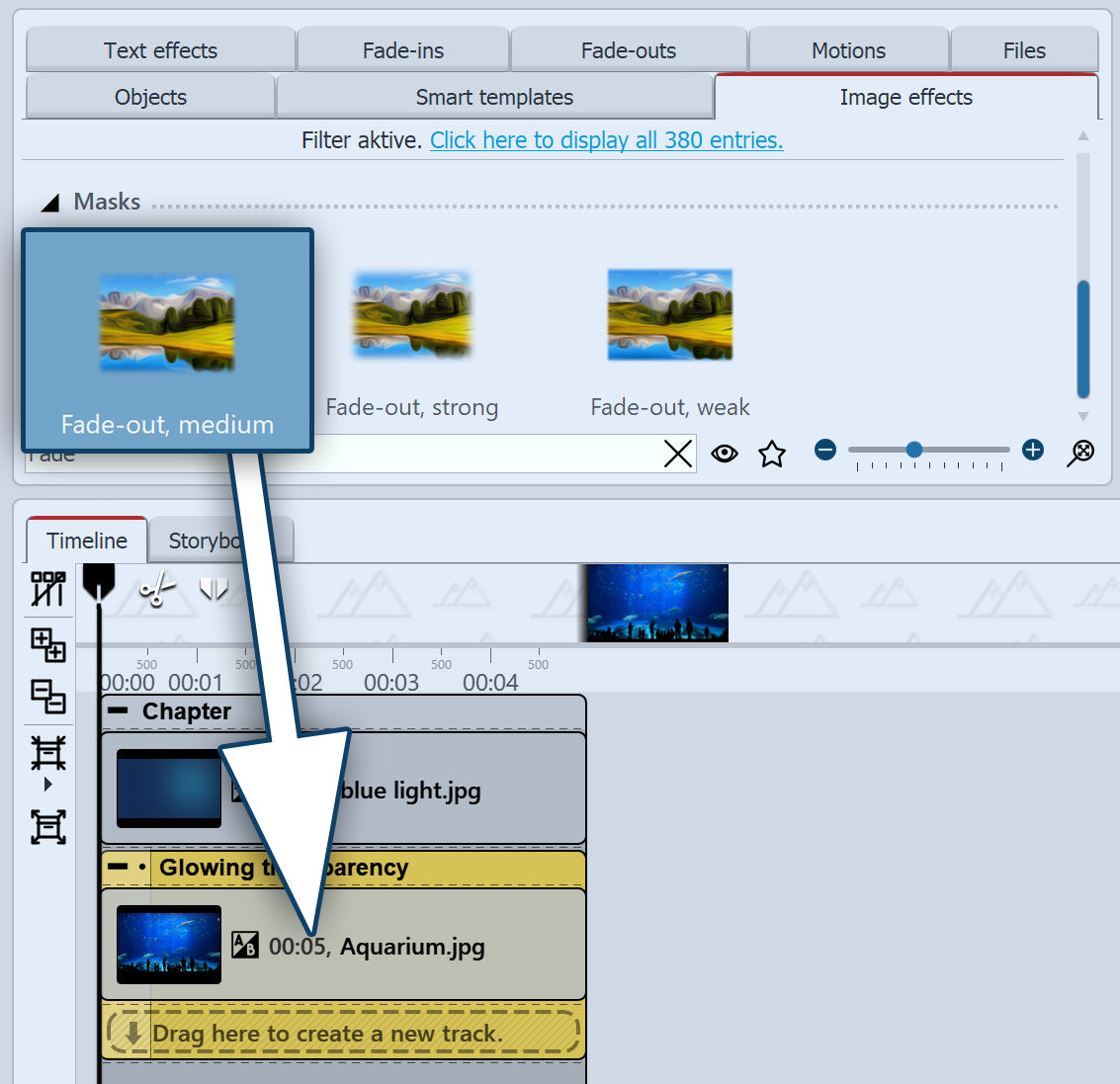Click the zoom-out minus icon beside the size slider
This screenshot has width=1120, height=1084.
pos(825,451)
